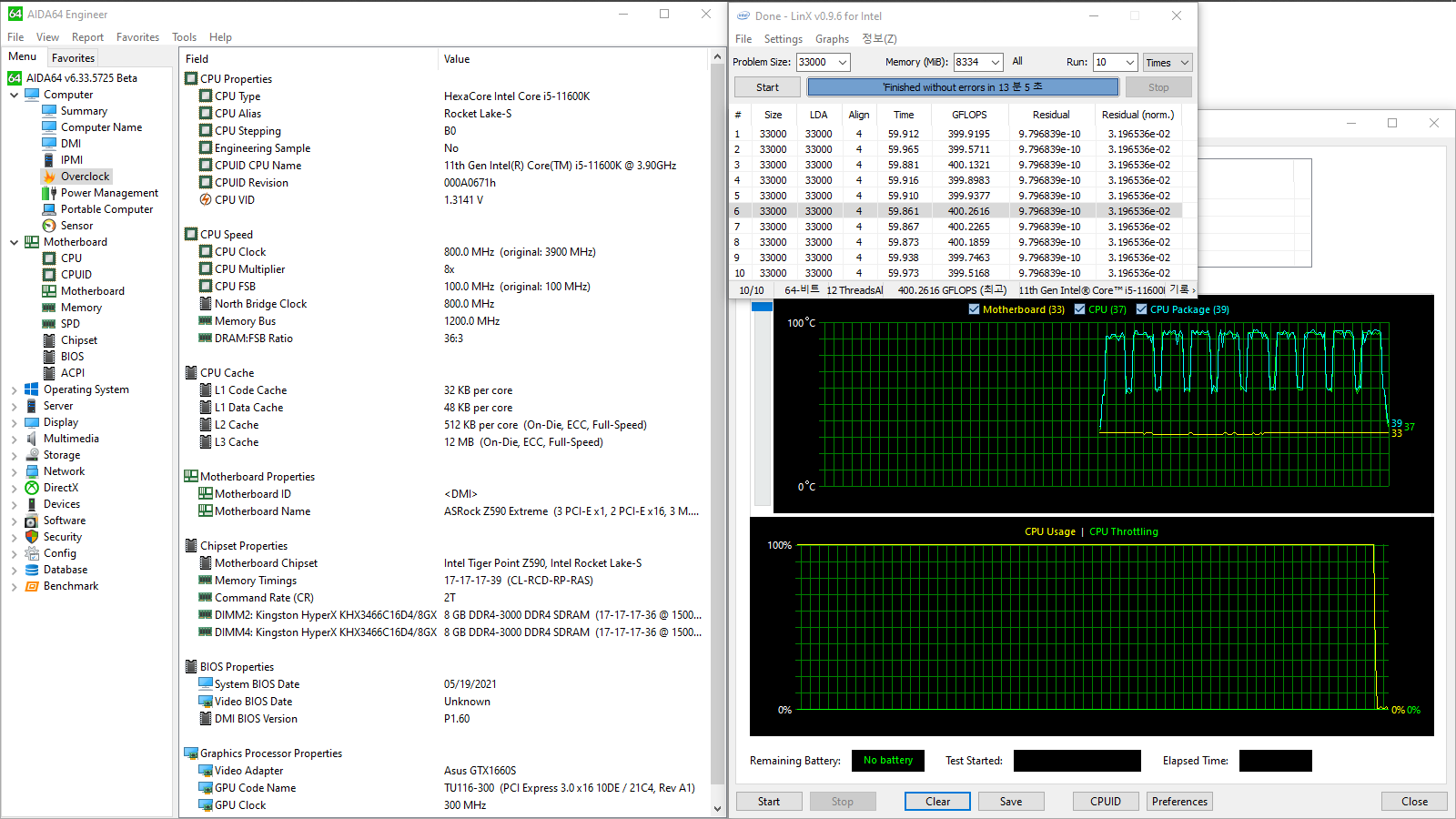Switch to the Favorites tab in AIDA64

pyautogui.click(x=73, y=57)
